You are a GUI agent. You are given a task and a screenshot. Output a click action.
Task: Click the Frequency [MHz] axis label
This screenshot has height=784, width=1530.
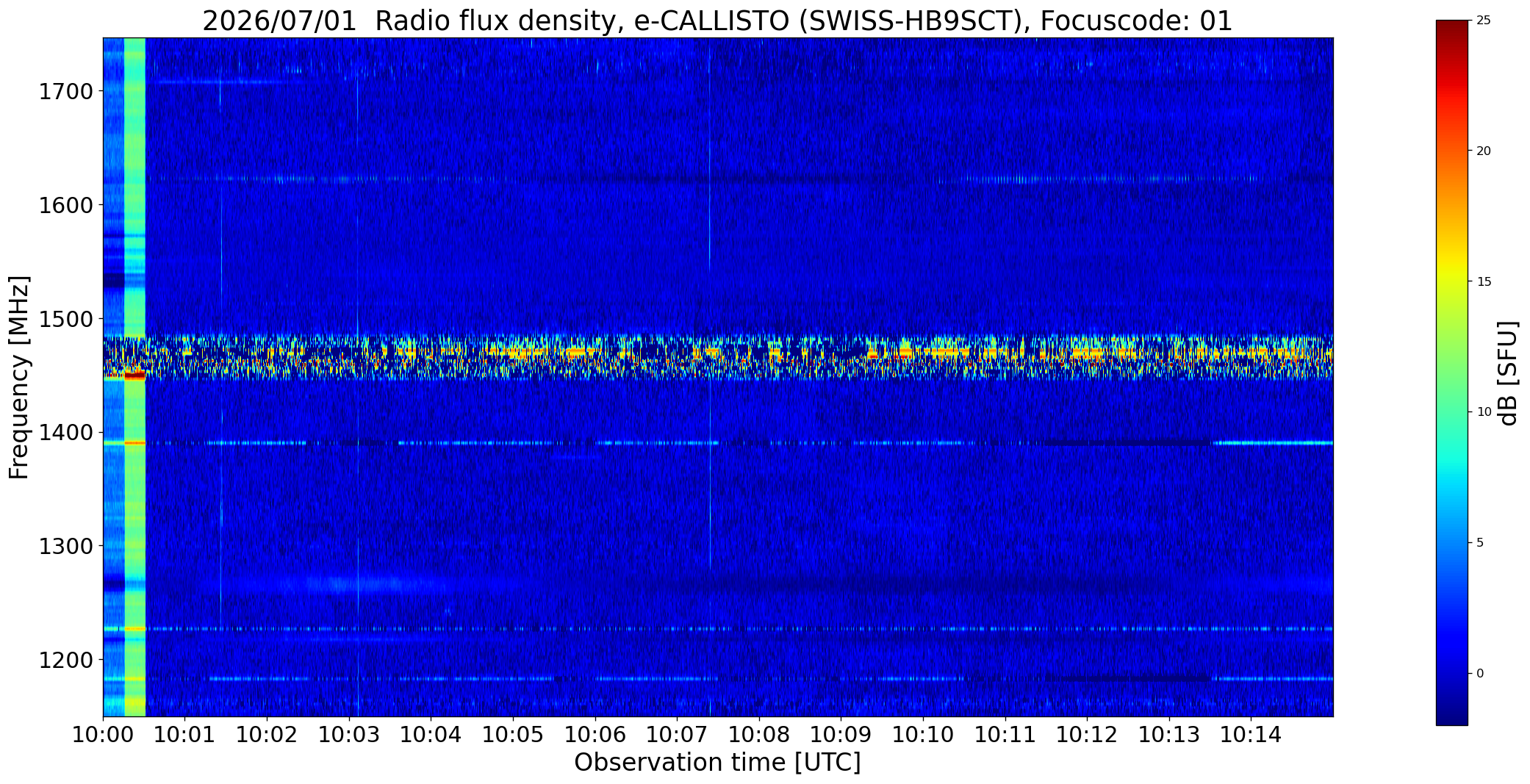pos(19,377)
